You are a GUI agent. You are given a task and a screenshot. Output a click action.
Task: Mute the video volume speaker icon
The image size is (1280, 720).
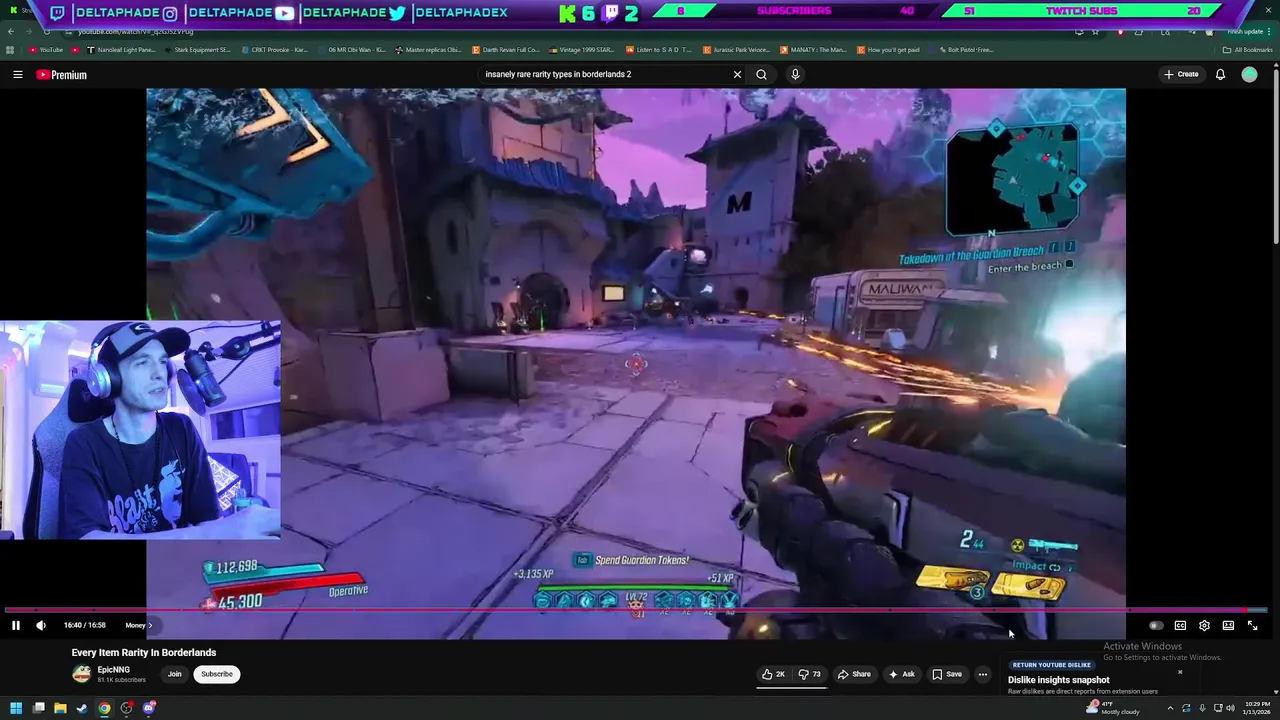coord(41,625)
